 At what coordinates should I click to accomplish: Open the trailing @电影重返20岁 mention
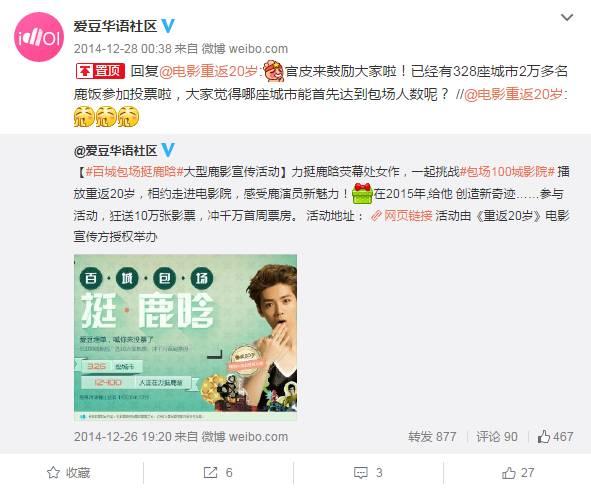513,94
